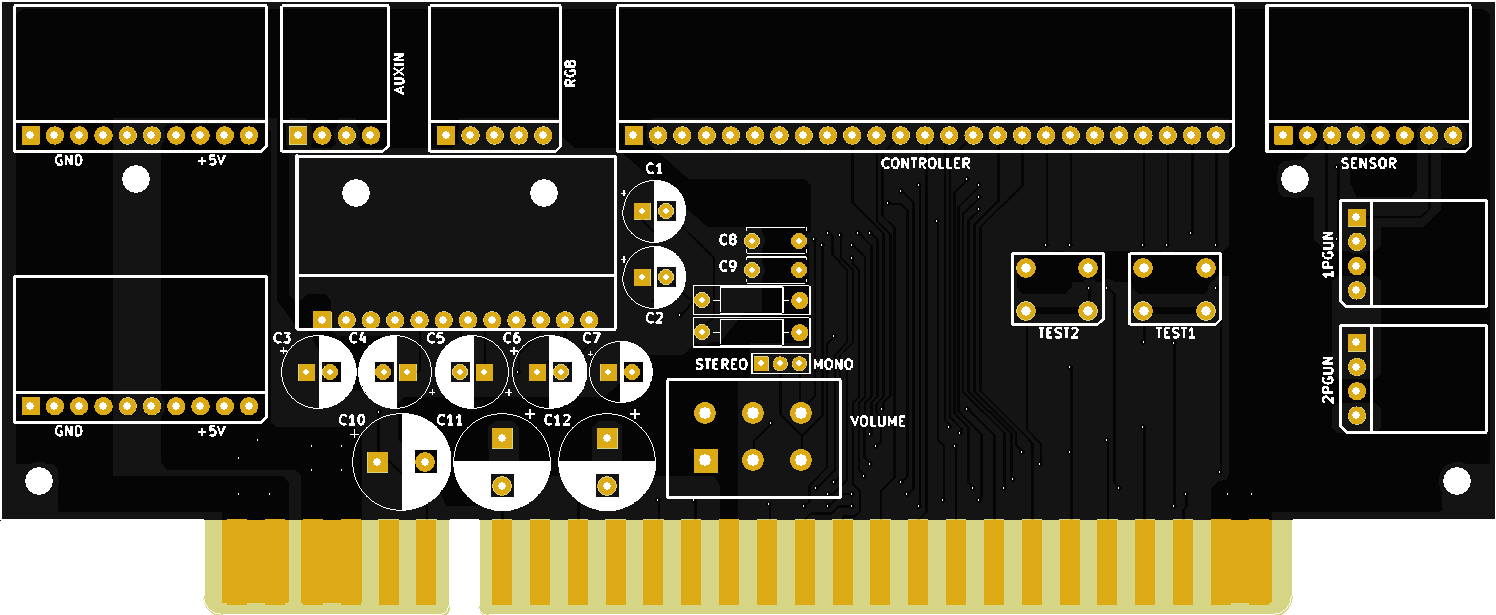Select the C11 reference label

pyautogui.click(x=450, y=419)
